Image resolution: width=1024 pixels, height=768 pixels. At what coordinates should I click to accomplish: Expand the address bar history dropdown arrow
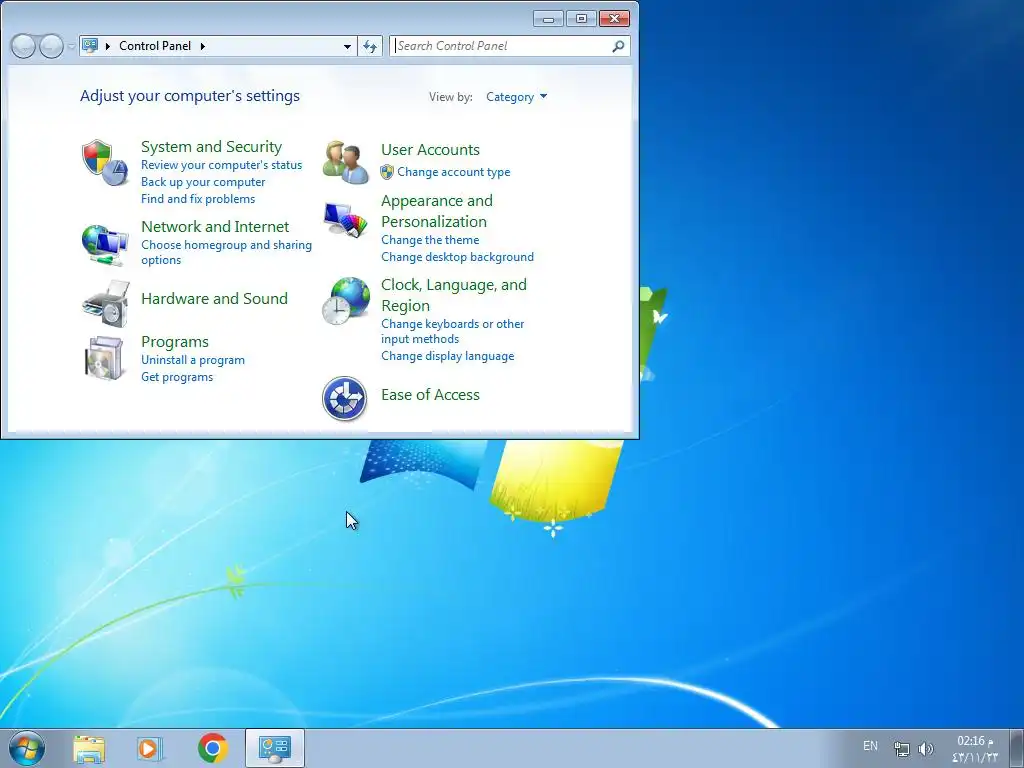347,46
